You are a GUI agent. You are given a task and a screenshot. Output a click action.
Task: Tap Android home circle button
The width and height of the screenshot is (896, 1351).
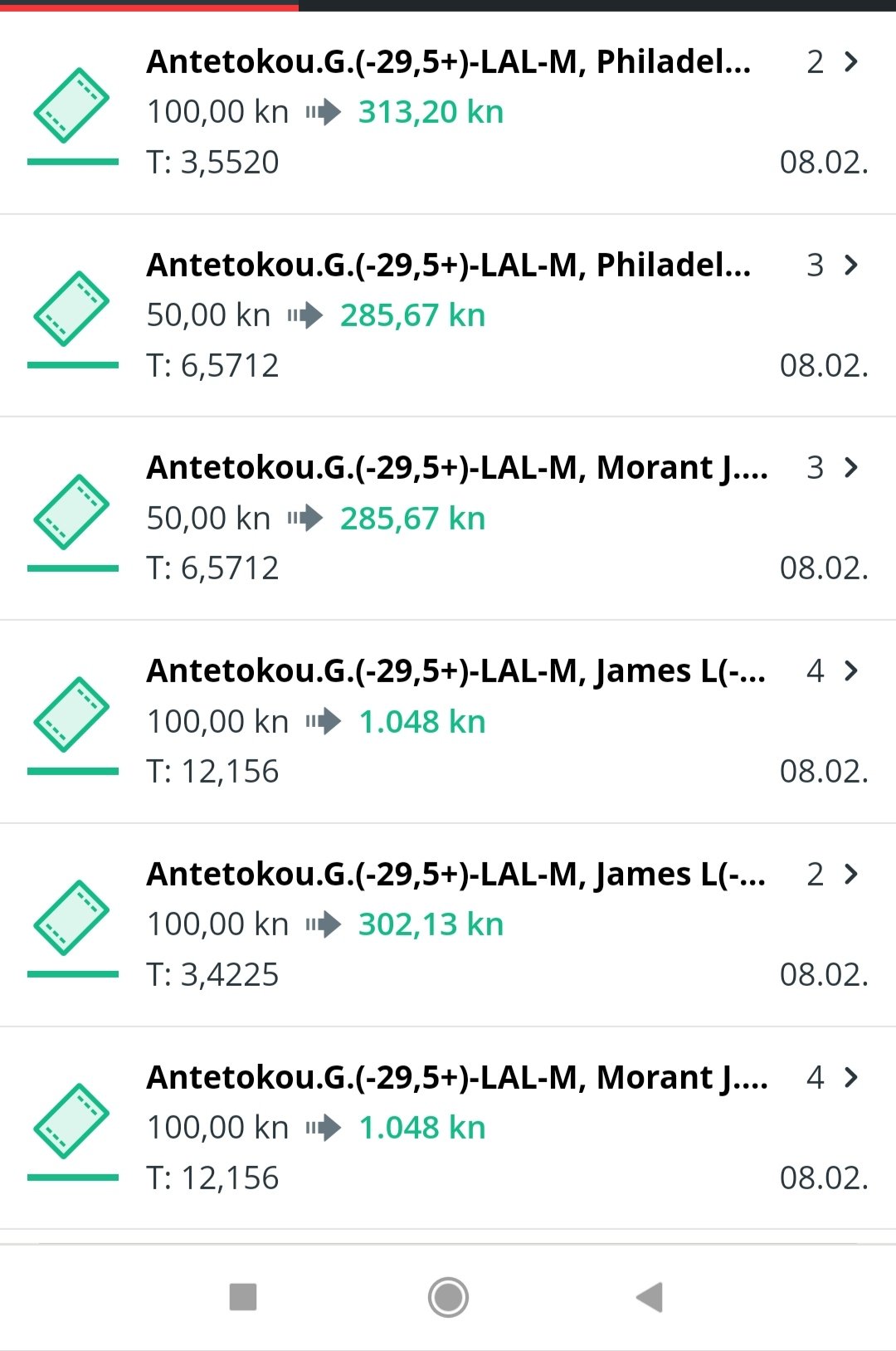[448, 1297]
